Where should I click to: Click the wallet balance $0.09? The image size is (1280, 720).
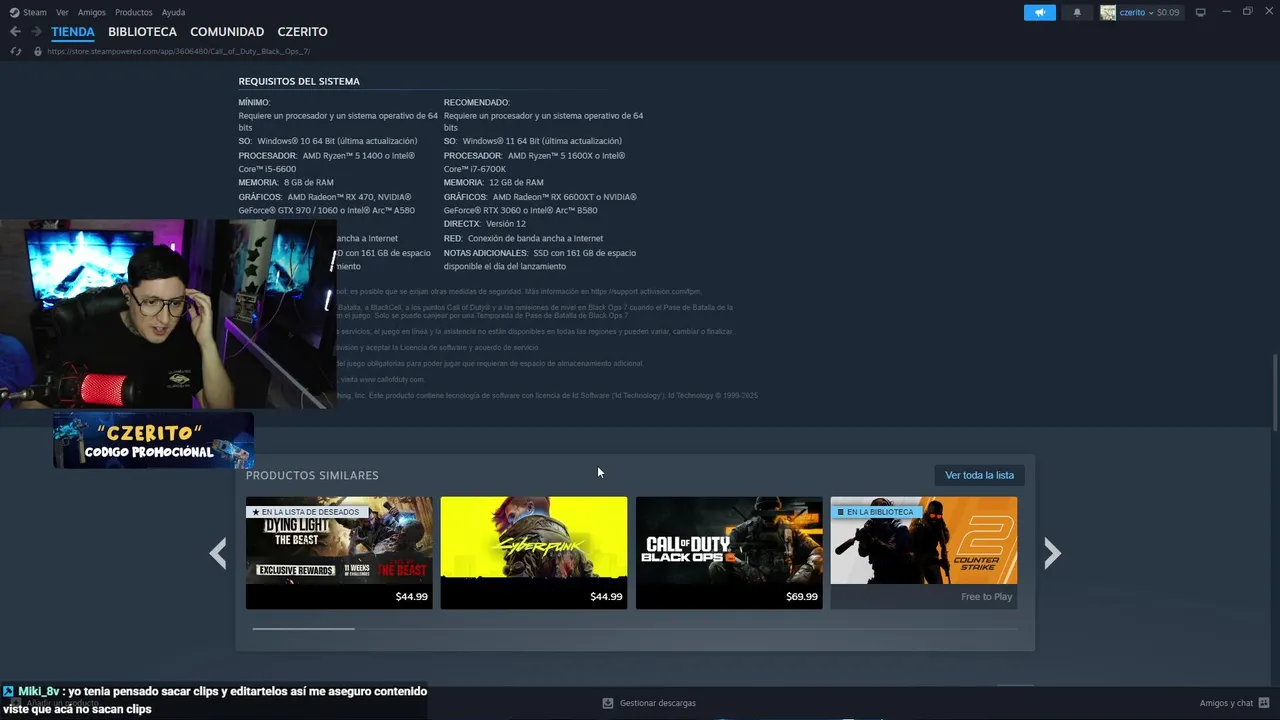click(1168, 12)
